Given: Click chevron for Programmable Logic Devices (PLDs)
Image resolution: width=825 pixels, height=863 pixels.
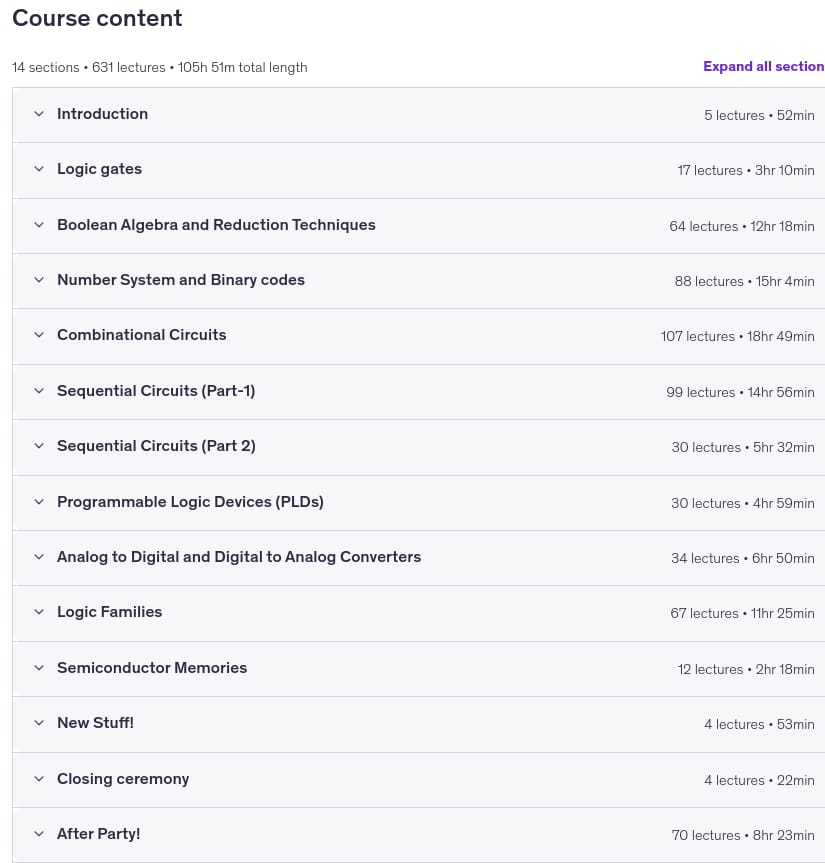Looking at the screenshot, I should [x=39, y=502].
